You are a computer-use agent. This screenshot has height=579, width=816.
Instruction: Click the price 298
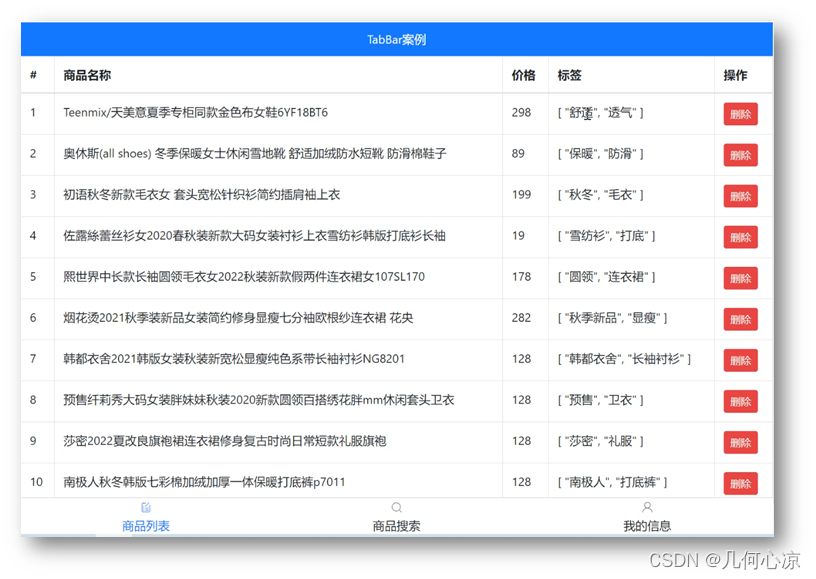coord(521,112)
